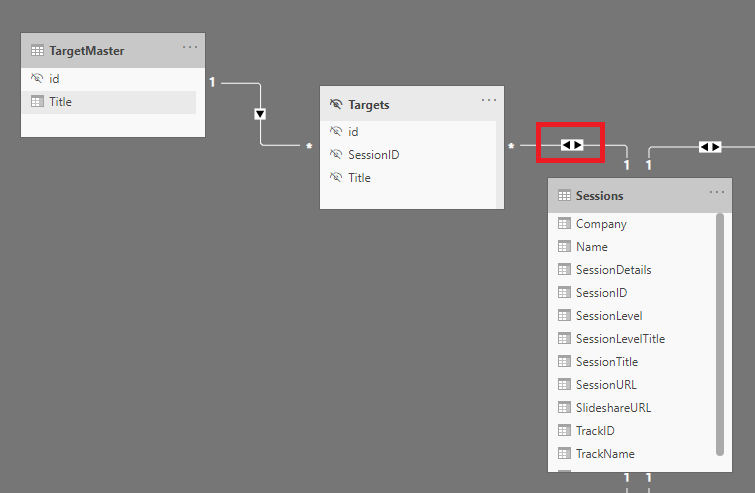Click the column icon next to Company
Image resolution: width=755 pixels, height=493 pixels.
[x=564, y=223]
